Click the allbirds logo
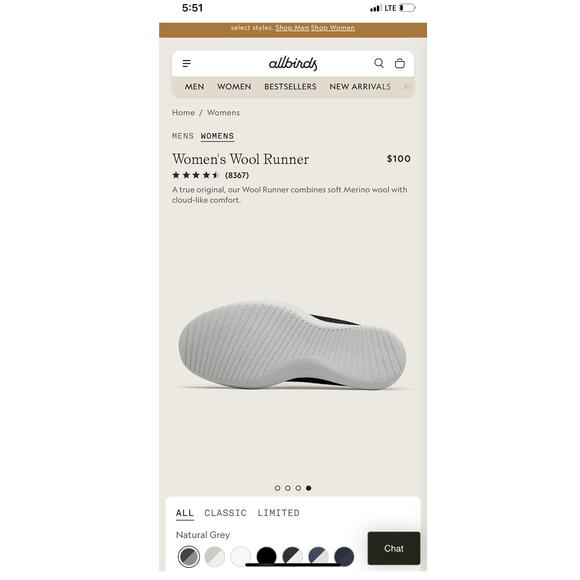This screenshot has width=580, height=580. 293,64
